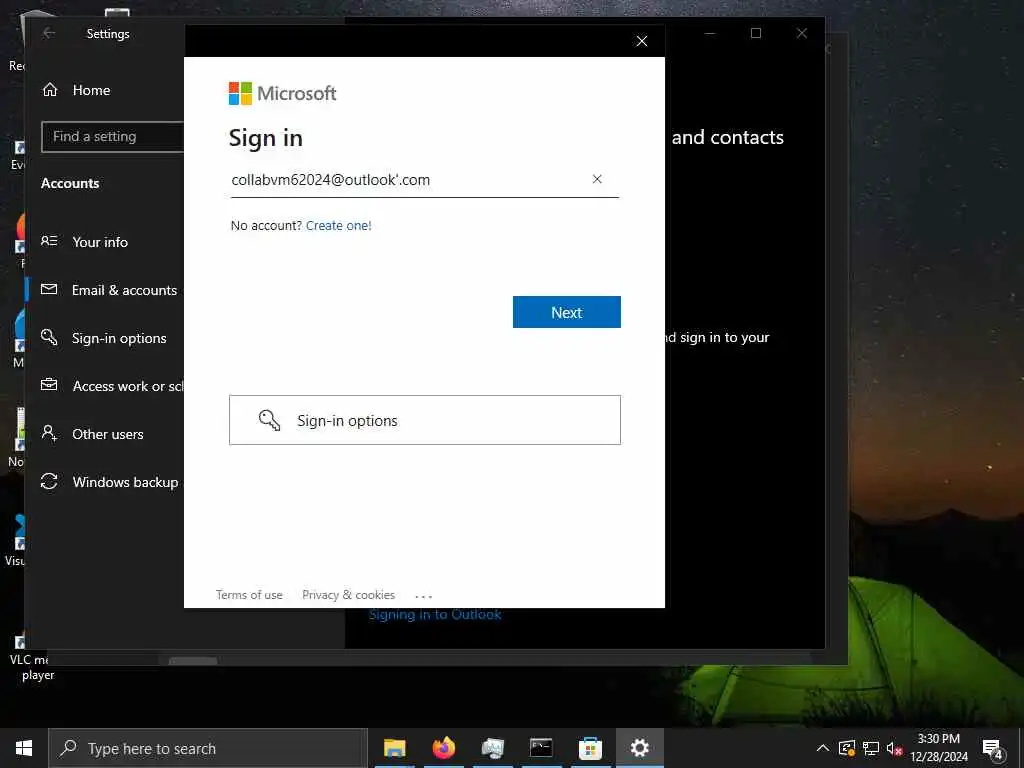Image resolution: width=1024 pixels, height=768 pixels.
Task: Click the Settings gear taskbar icon
Action: pos(639,748)
